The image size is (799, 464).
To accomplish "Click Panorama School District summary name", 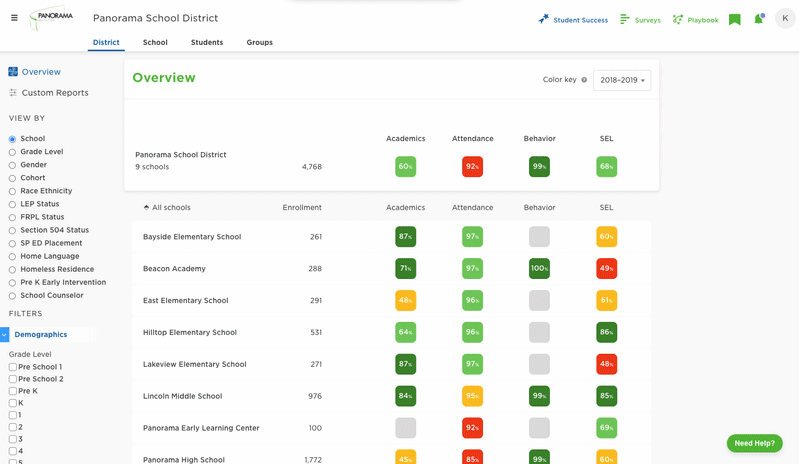I will coord(181,155).
